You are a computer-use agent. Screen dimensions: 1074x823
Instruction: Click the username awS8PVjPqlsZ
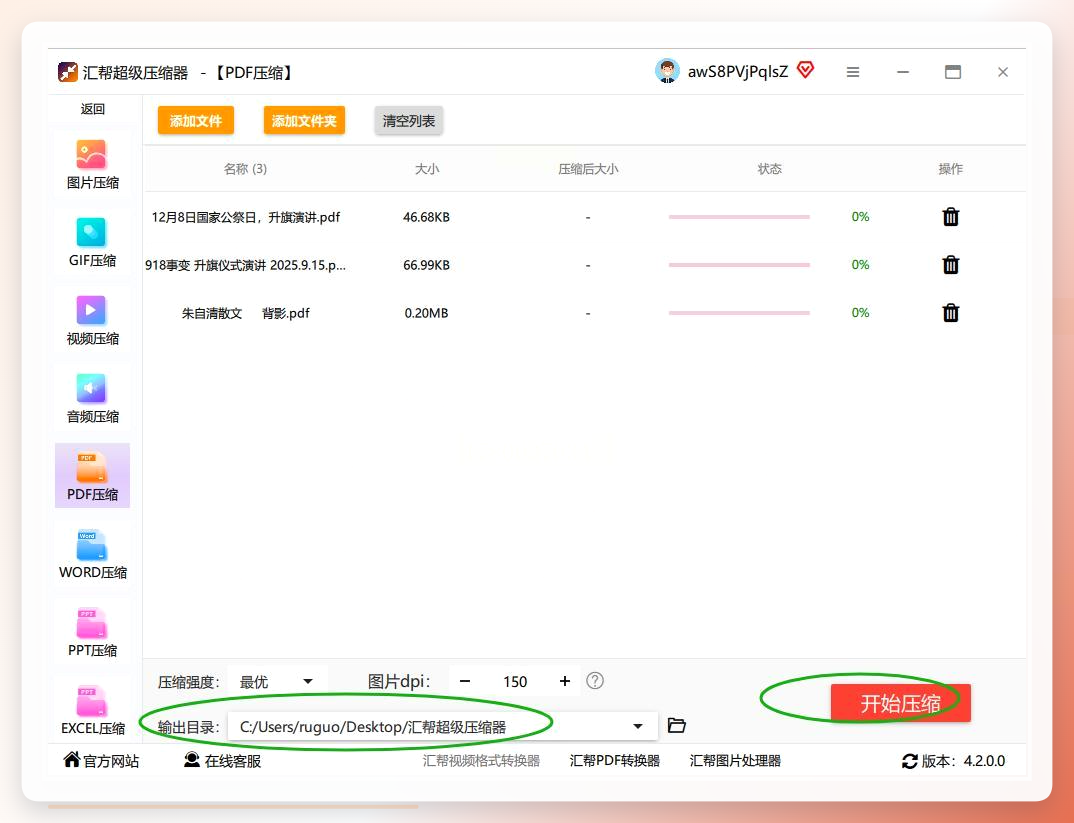[738, 72]
